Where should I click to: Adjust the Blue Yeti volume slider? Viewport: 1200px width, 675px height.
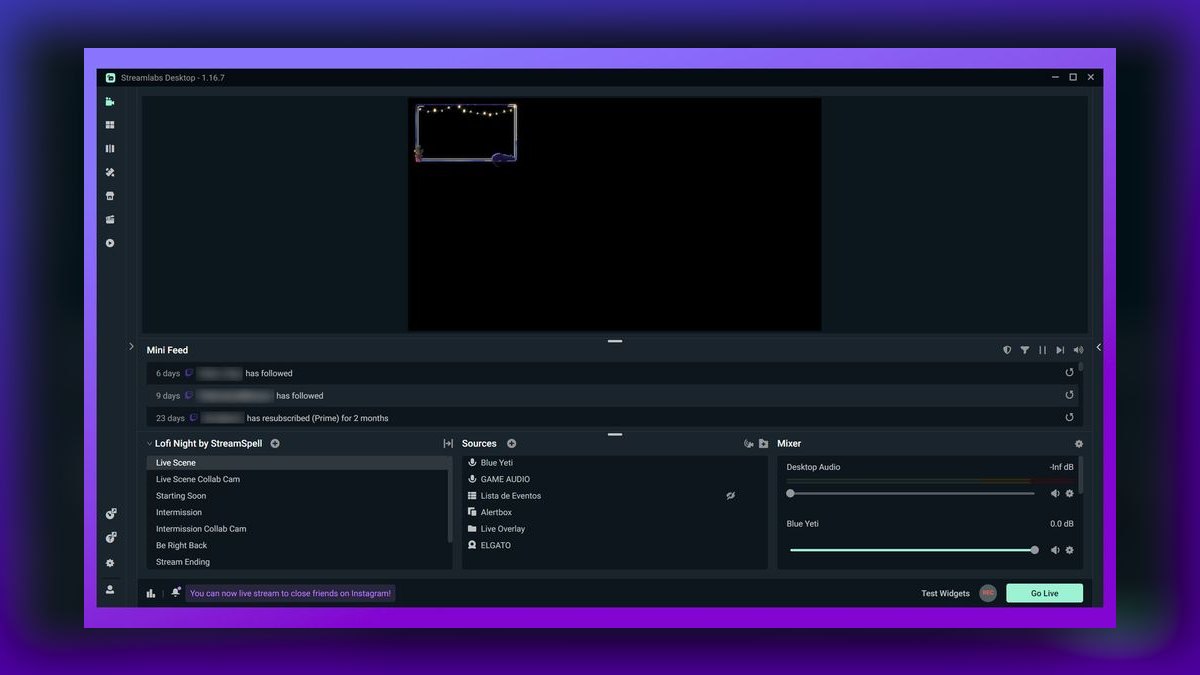click(912, 550)
